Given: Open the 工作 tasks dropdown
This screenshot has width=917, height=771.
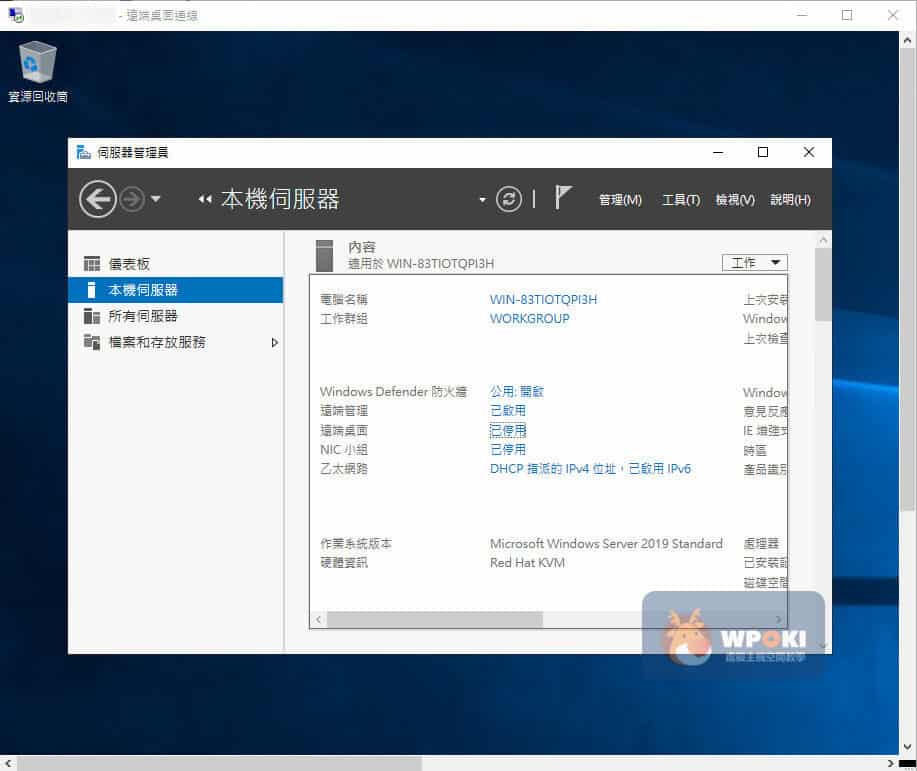Looking at the screenshot, I should [754, 263].
